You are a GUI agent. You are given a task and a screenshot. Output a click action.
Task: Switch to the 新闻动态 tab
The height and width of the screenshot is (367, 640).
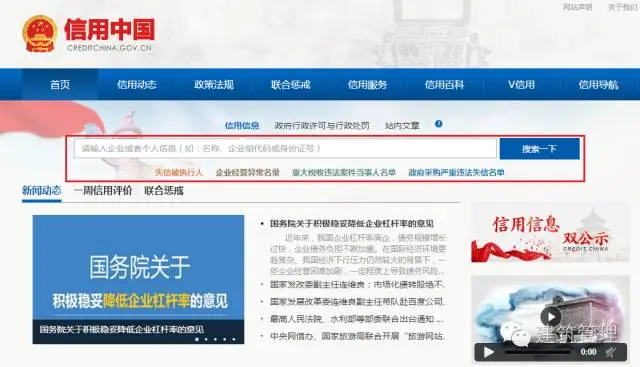42,190
